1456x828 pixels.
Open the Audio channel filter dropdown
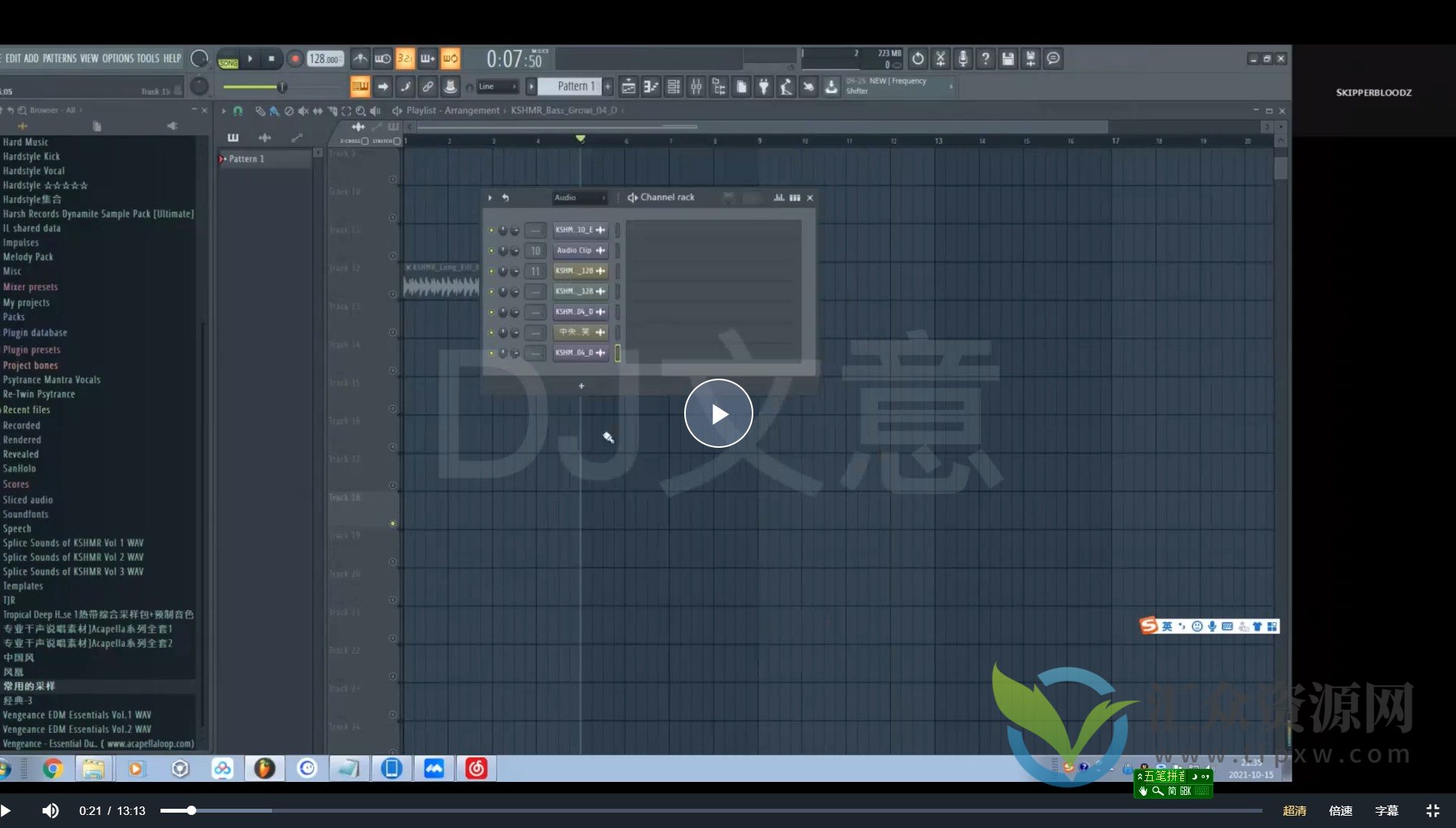(x=580, y=197)
